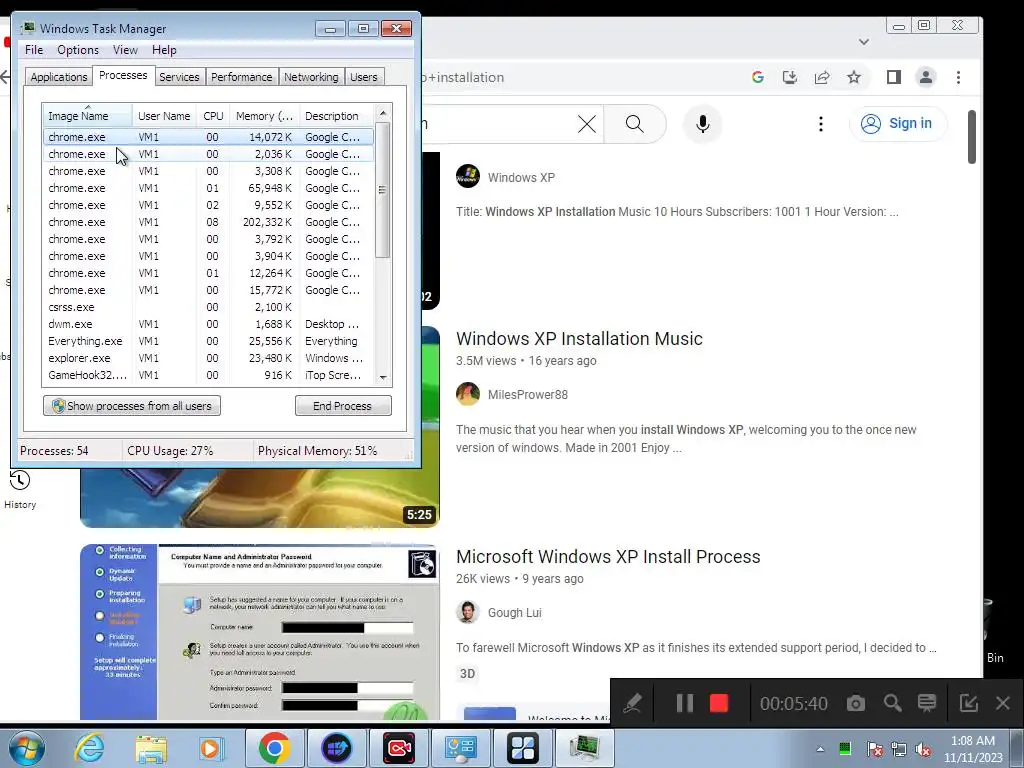Click the process list scrollbar thumb
The height and width of the screenshot is (768, 1024).
point(383,190)
